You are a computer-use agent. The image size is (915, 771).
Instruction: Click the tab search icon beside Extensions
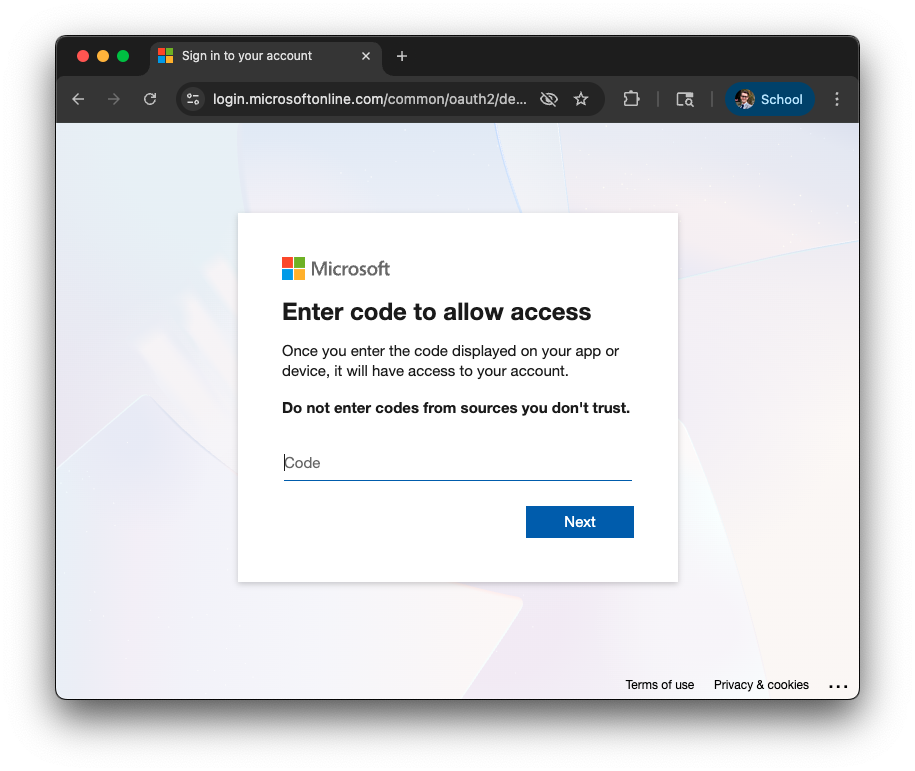(685, 99)
